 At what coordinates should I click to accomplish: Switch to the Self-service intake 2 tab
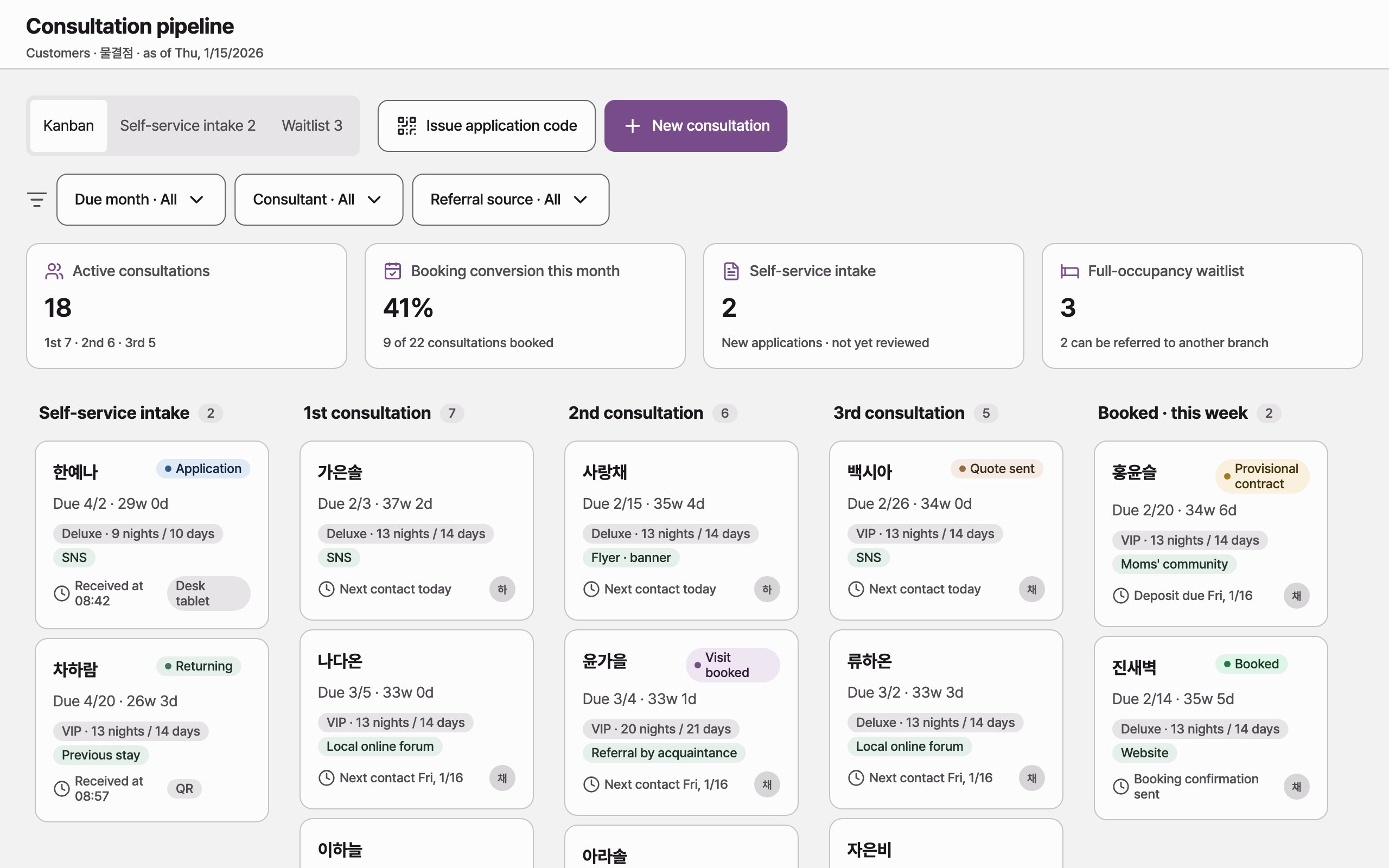click(x=188, y=126)
